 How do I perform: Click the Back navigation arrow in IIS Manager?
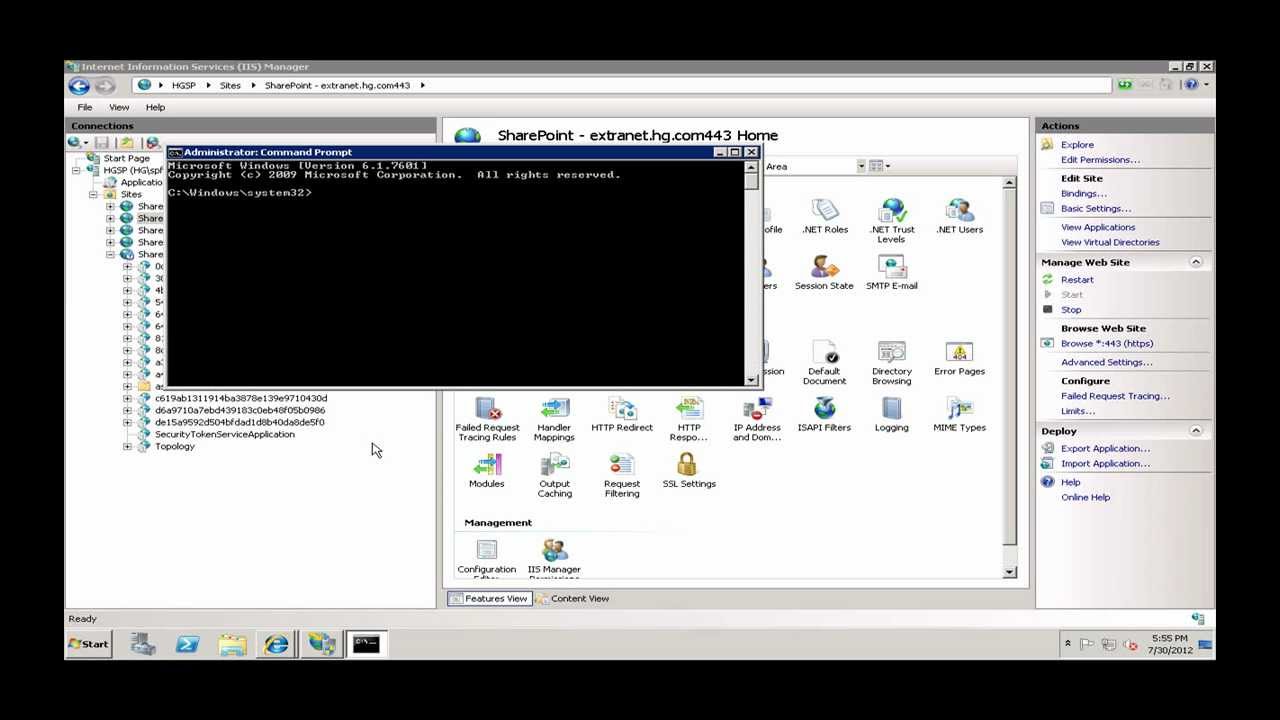(79, 86)
